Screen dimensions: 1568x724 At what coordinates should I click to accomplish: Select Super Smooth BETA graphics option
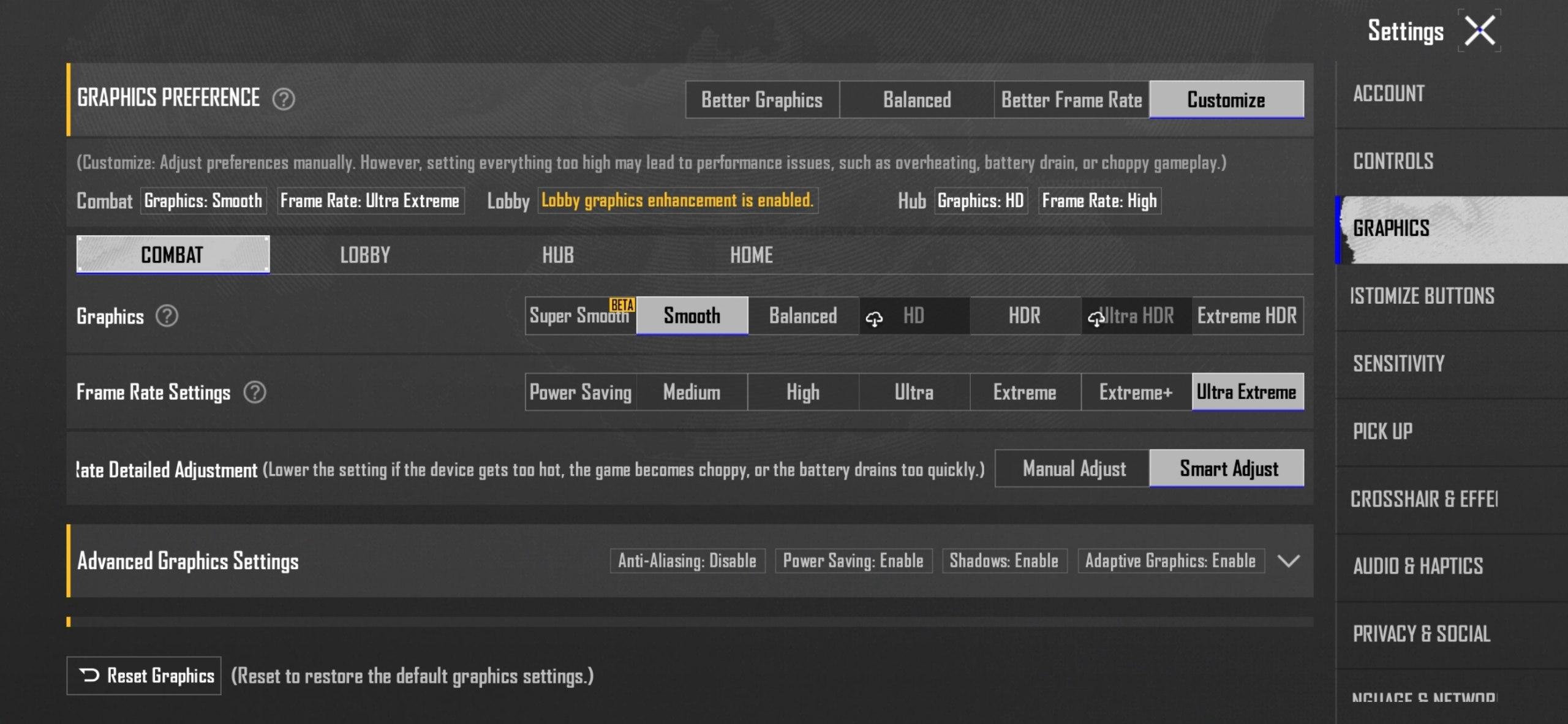click(x=579, y=316)
